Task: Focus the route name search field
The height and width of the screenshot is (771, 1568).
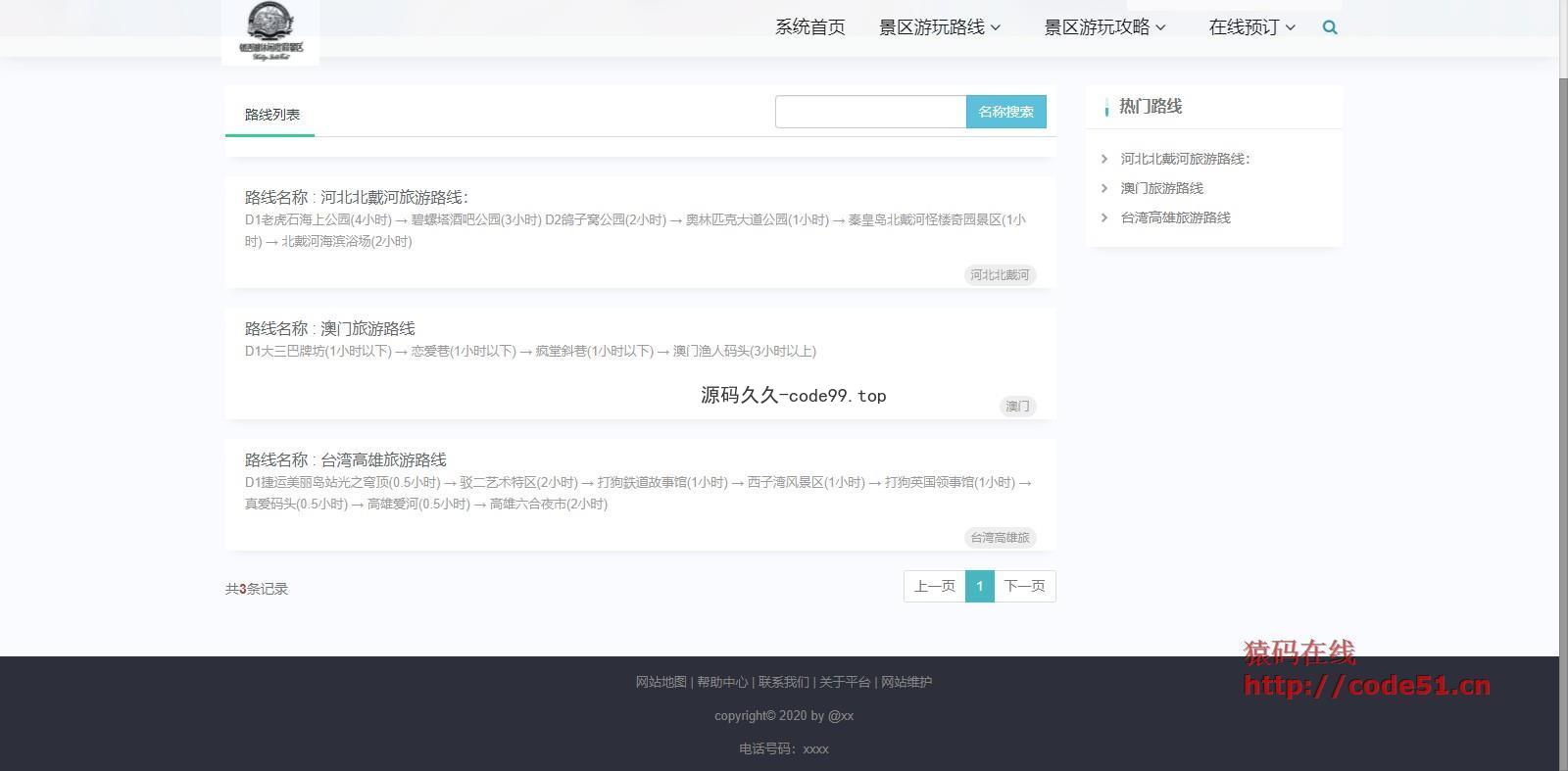Action: click(870, 112)
